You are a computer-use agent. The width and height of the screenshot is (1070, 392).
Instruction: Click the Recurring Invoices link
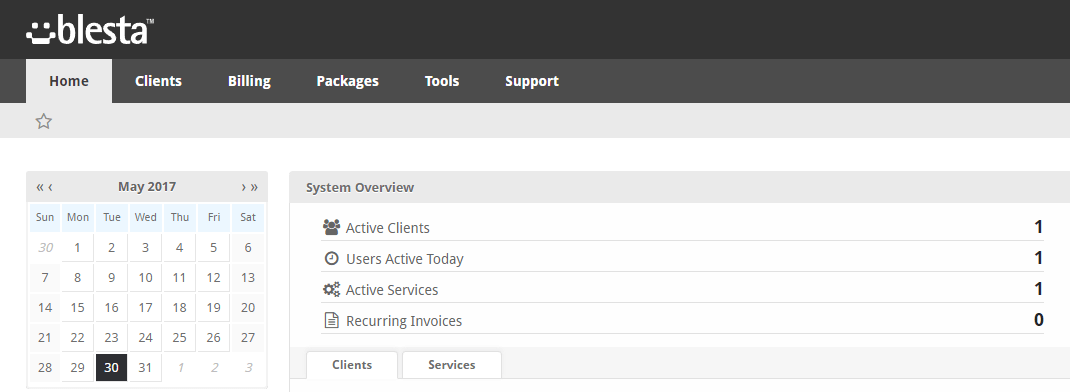(x=404, y=321)
